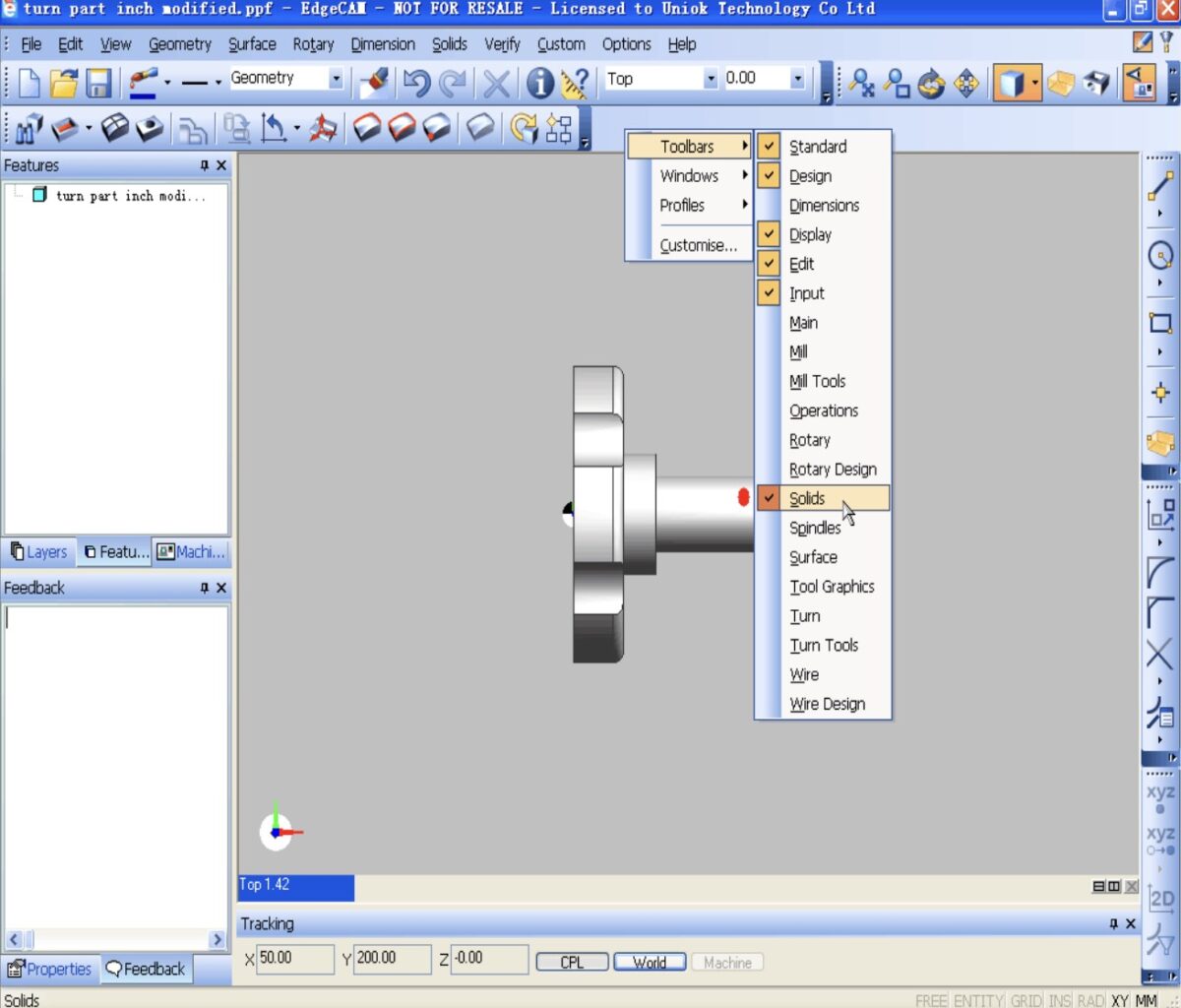Open file using the folder icon
This screenshot has width=1181, height=1008.
64,84
